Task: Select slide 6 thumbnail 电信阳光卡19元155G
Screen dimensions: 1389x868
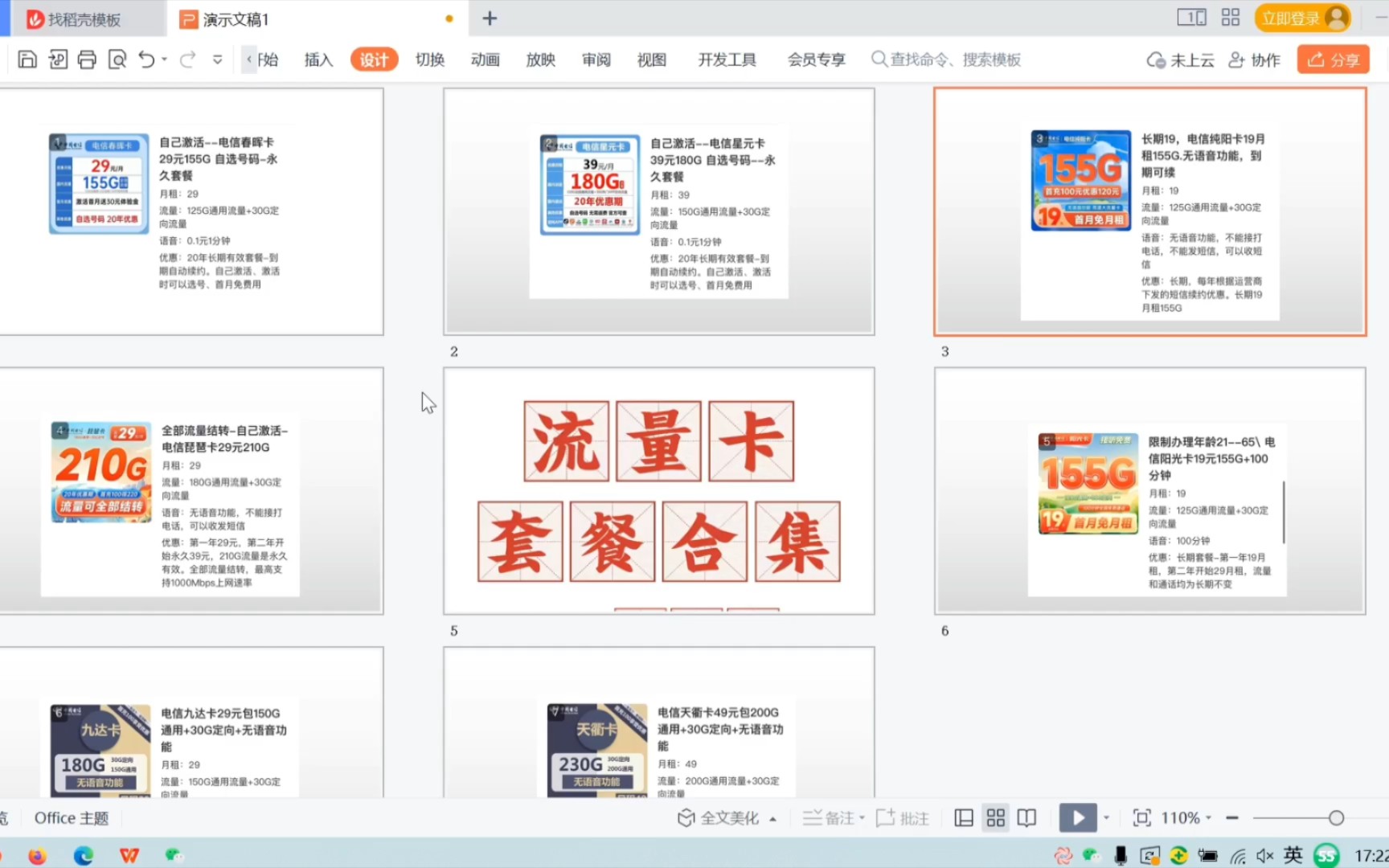Action: click(x=1150, y=491)
